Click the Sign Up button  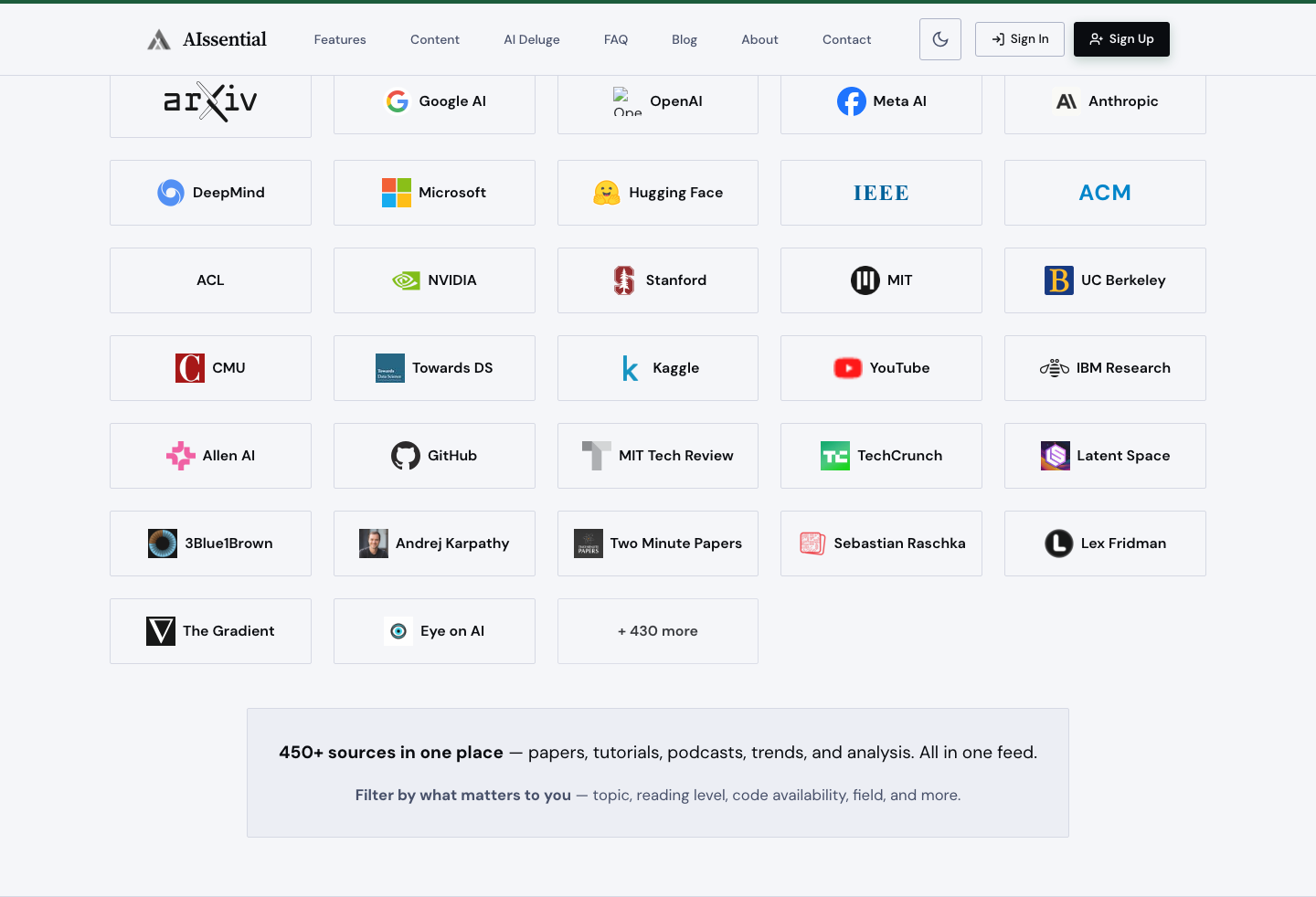[x=1121, y=39]
